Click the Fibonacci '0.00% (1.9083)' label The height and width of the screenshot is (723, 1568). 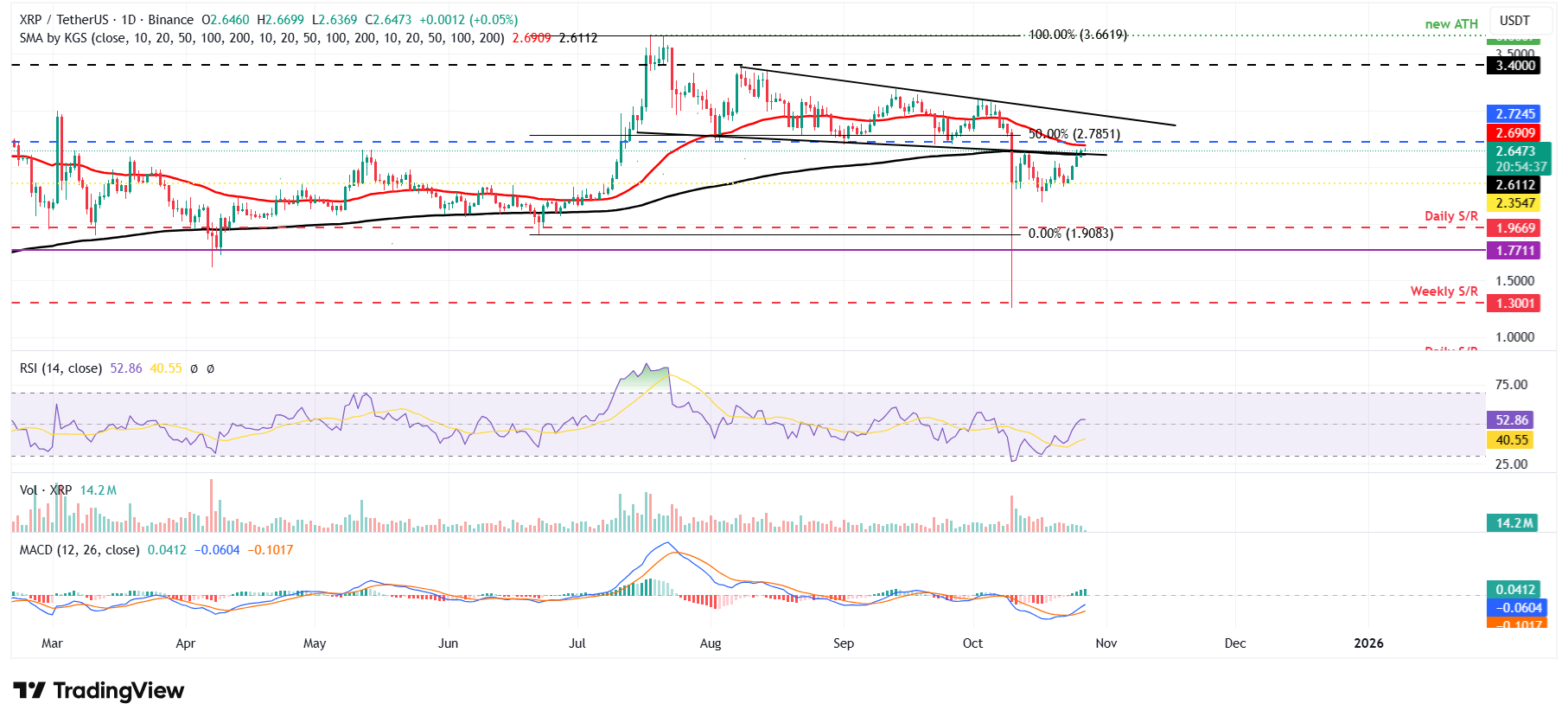click(1070, 234)
